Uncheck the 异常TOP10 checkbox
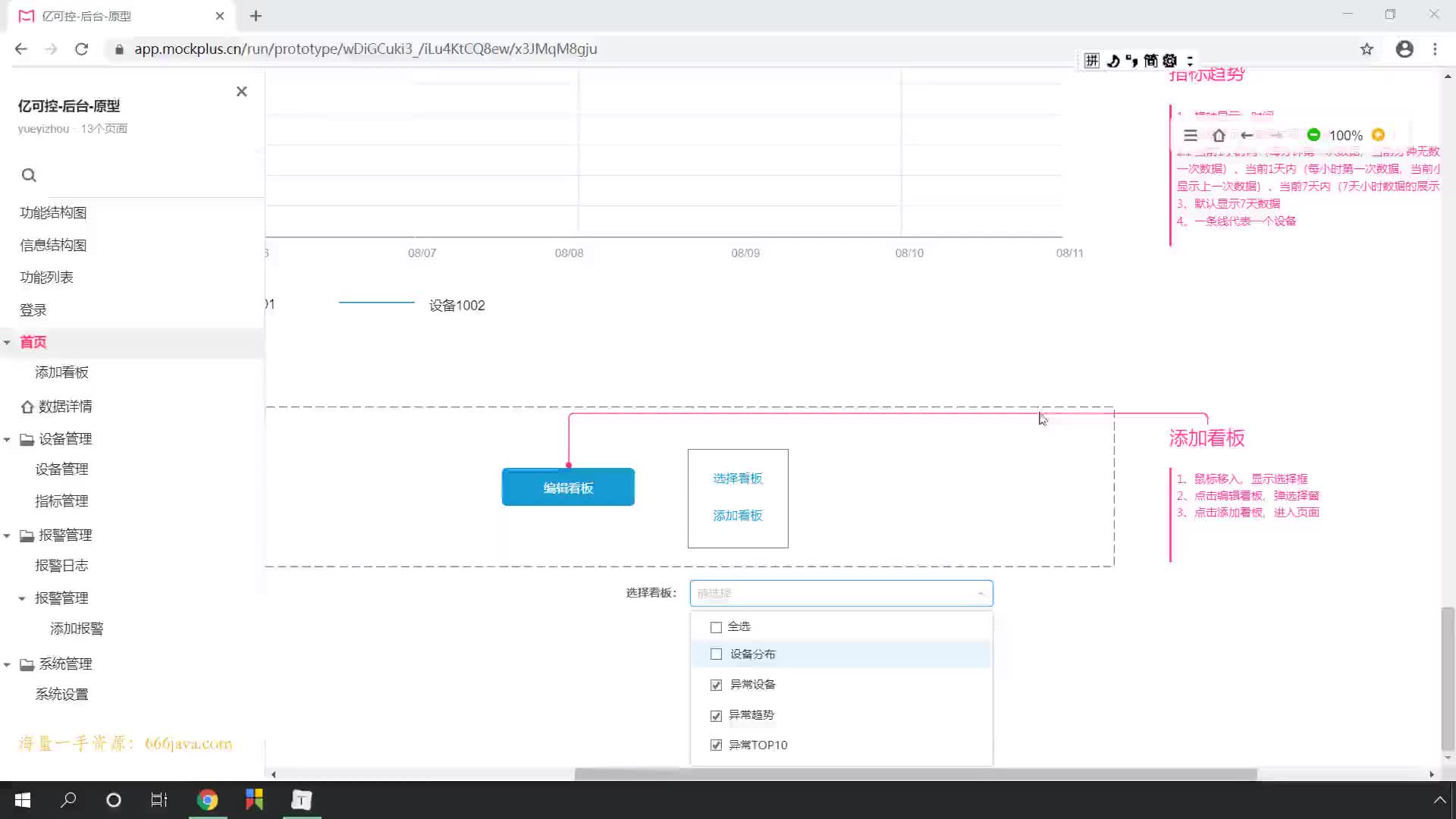 click(716, 745)
